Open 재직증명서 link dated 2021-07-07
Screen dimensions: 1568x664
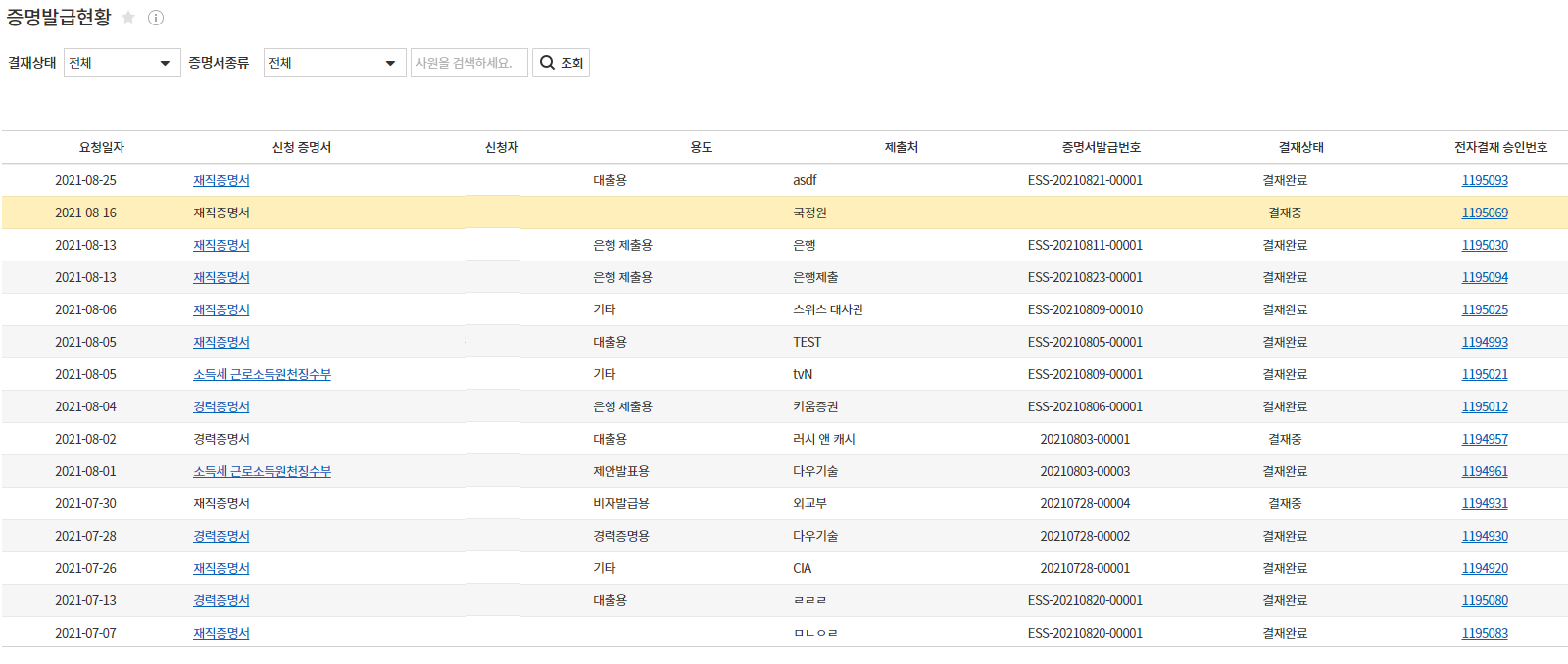[220, 633]
